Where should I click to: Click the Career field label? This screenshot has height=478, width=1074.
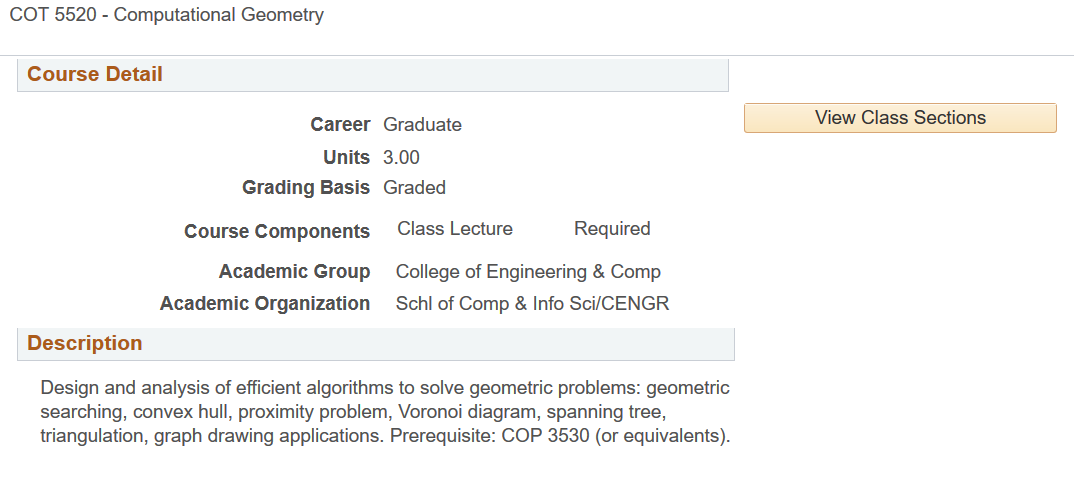coord(340,125)
